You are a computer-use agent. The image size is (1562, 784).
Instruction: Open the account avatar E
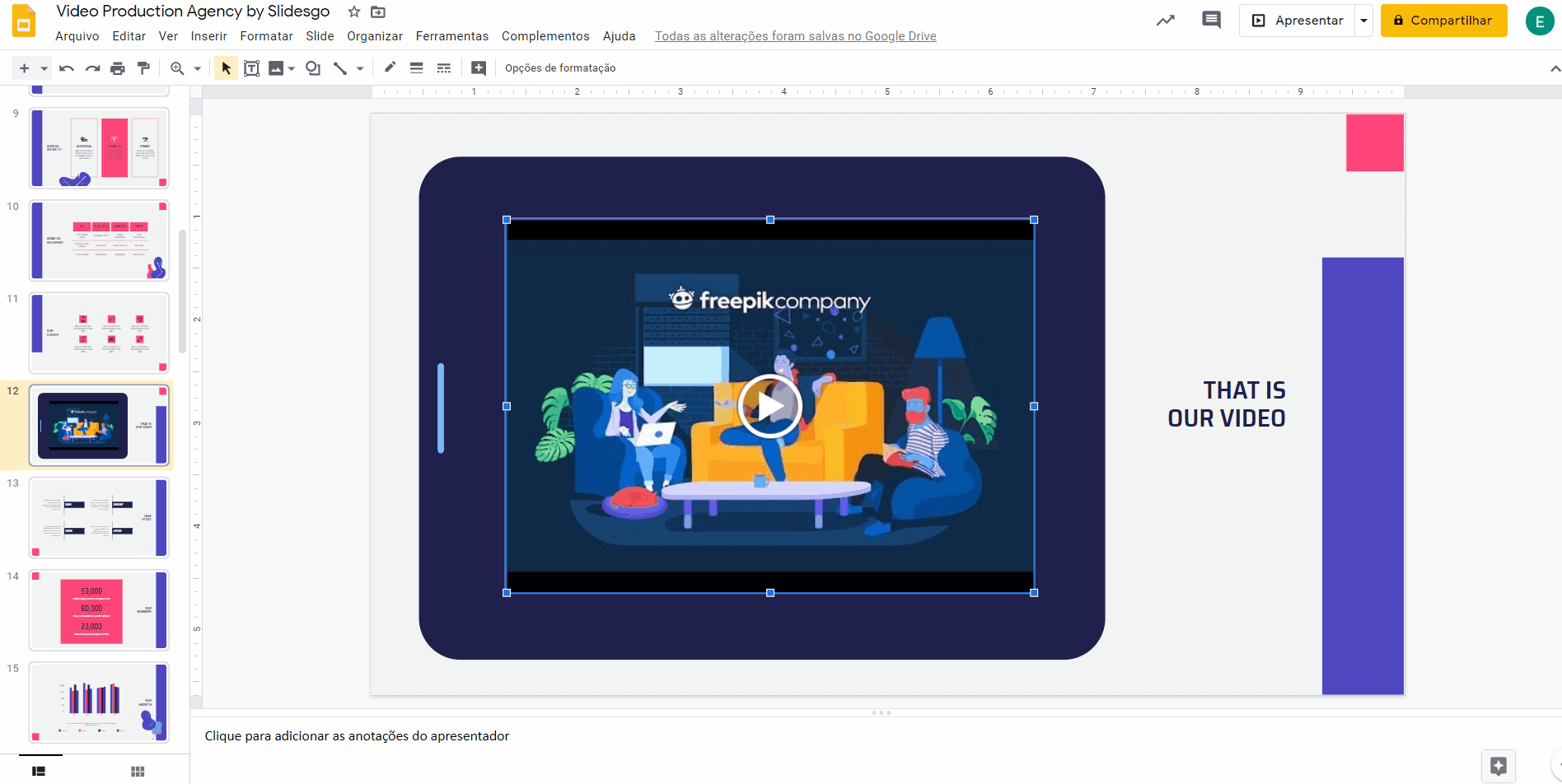pos(1539,21)
